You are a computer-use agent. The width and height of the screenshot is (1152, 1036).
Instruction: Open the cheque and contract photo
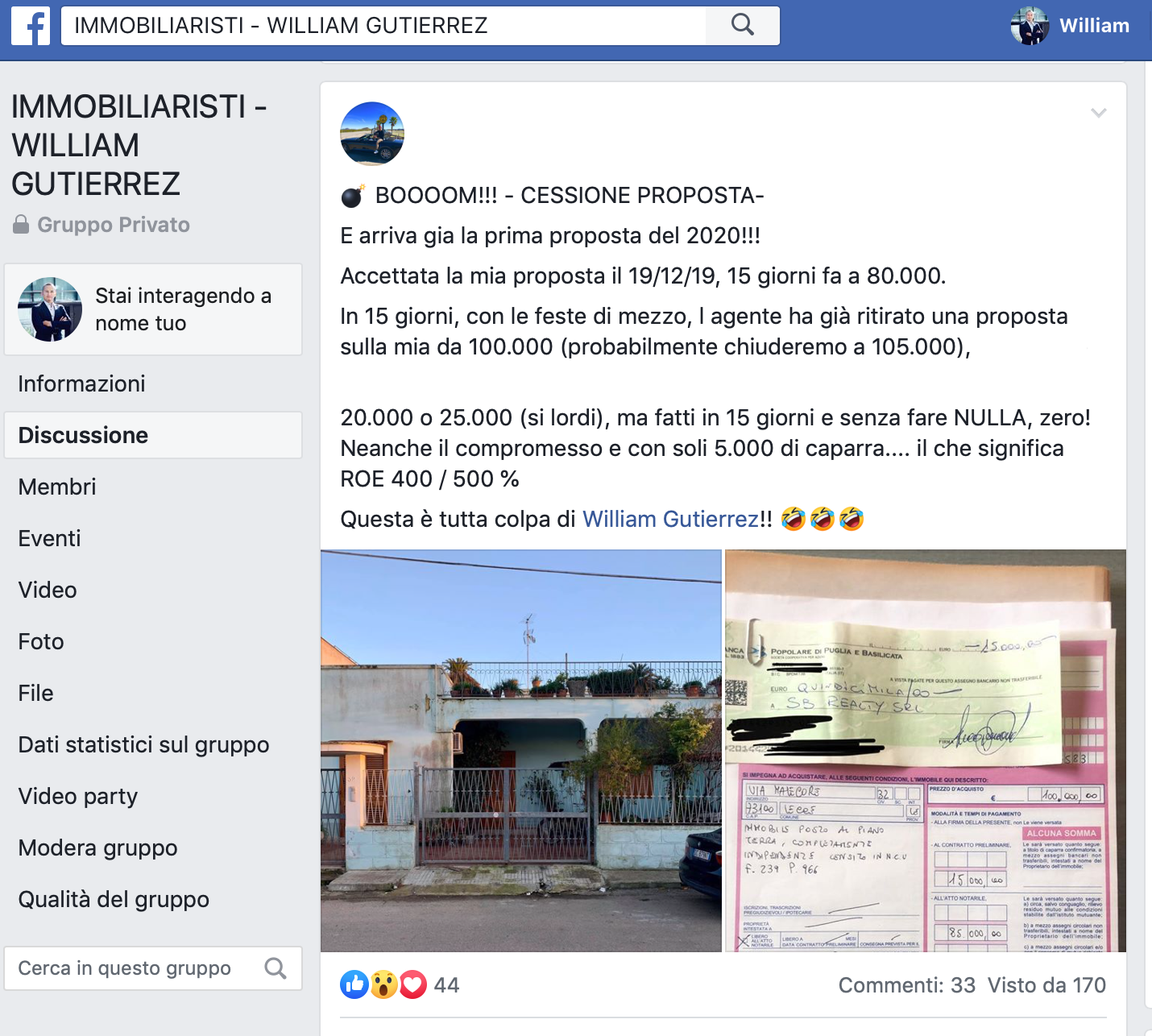point(926,751)
